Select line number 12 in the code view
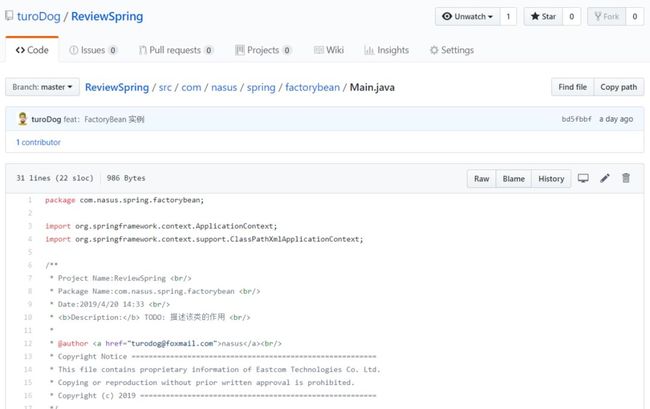Image resolution: width=650 pixels, height=409 pixels. click(28, 343)
